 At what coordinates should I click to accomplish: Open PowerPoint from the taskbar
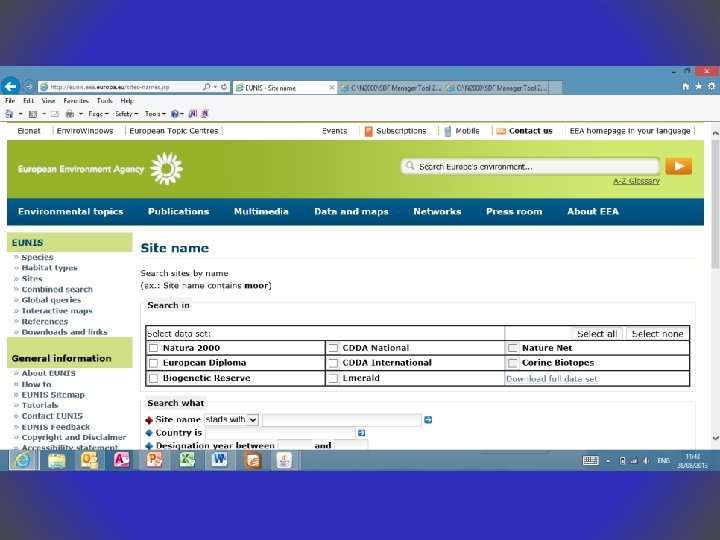[154, 460]
